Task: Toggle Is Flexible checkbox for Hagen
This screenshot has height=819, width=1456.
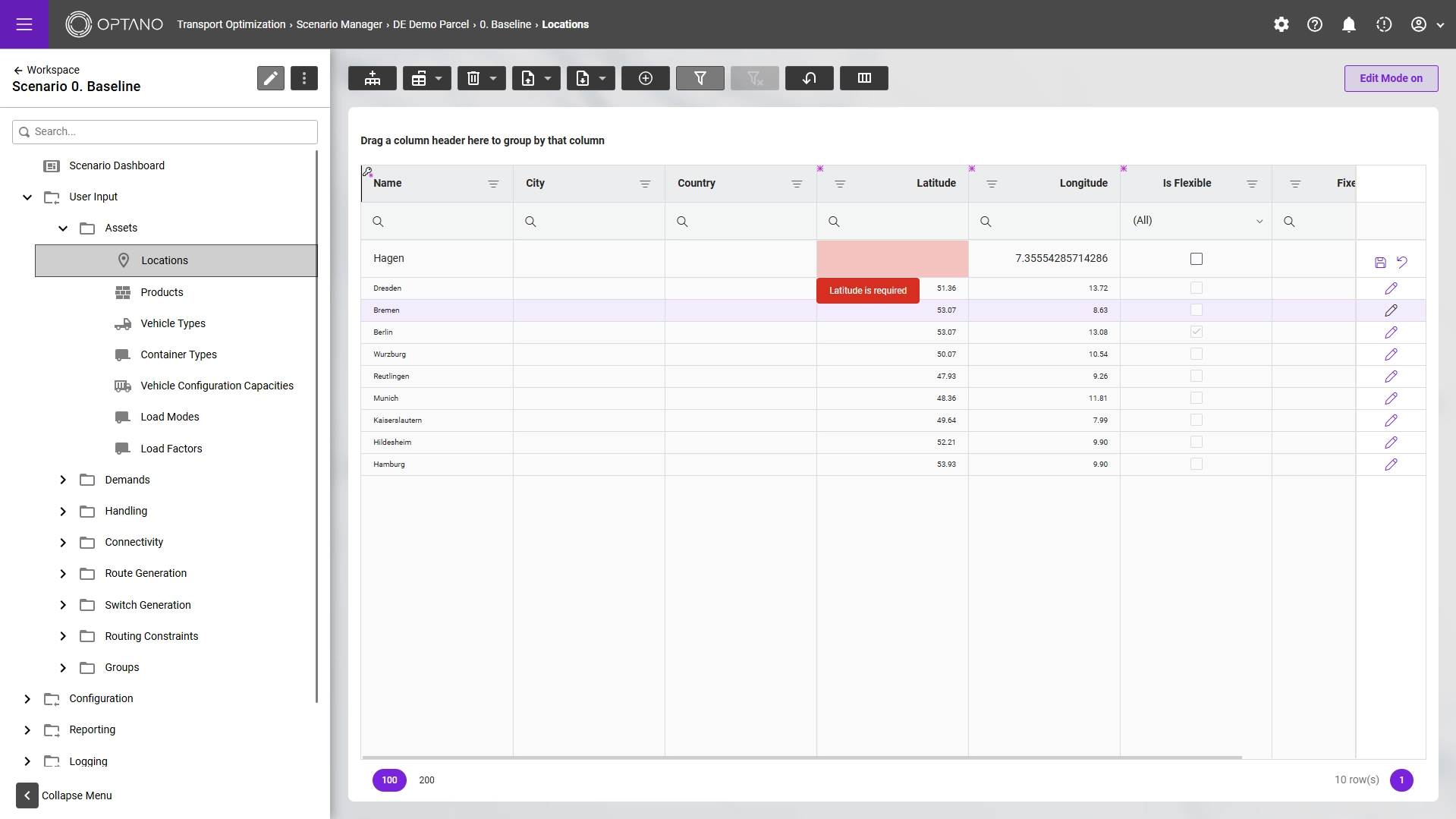Action: click(x=1196, y=259)
